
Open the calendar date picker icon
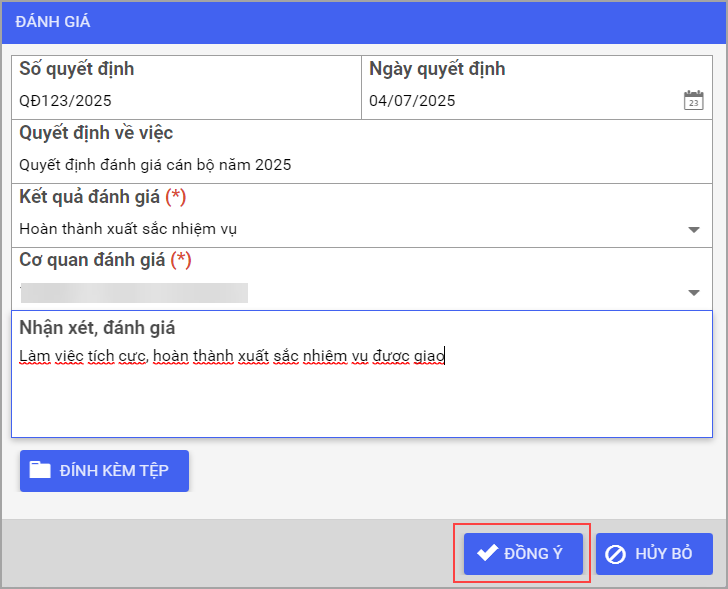click(693, 100)
